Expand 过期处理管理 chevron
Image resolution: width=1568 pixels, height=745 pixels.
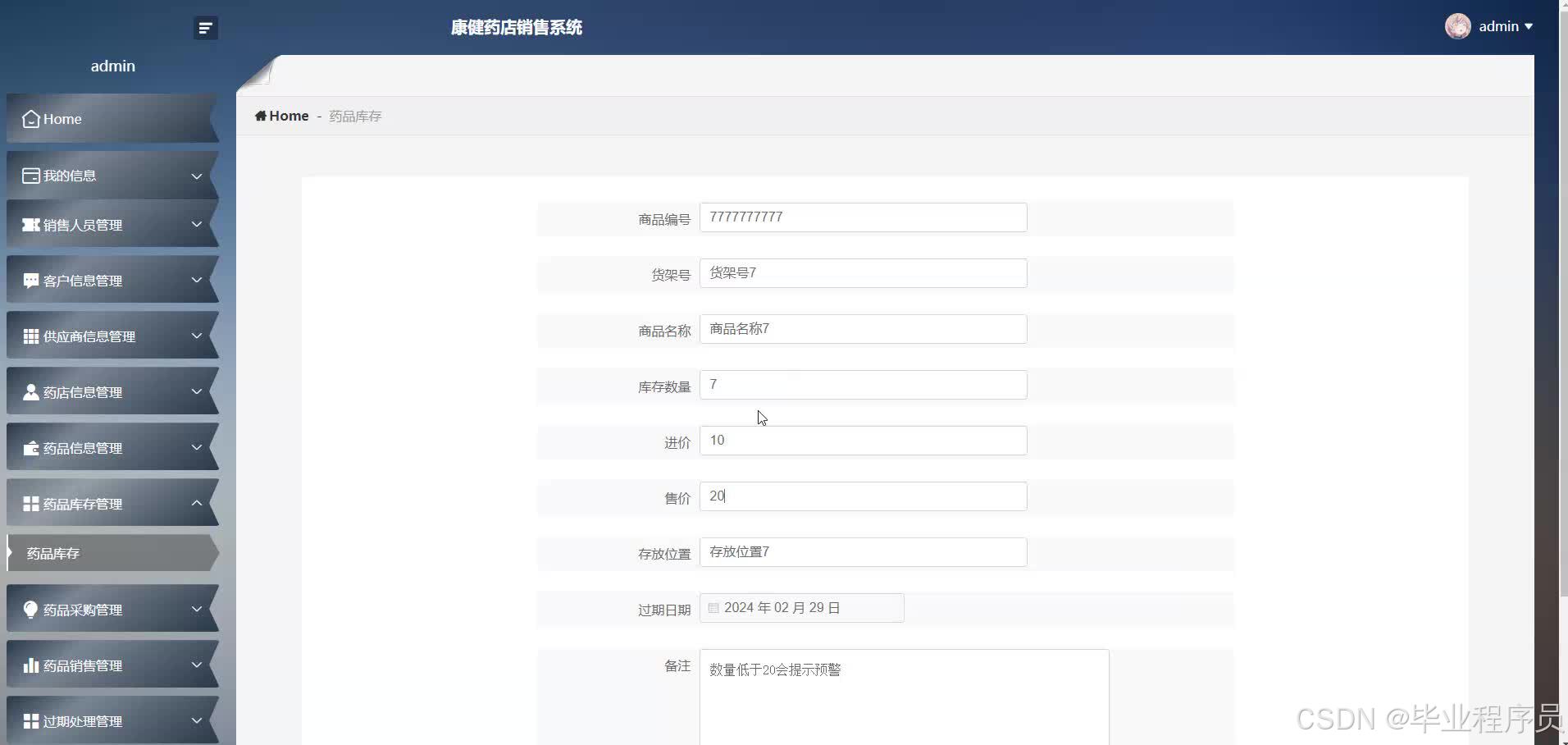click(x=197, y=720)
